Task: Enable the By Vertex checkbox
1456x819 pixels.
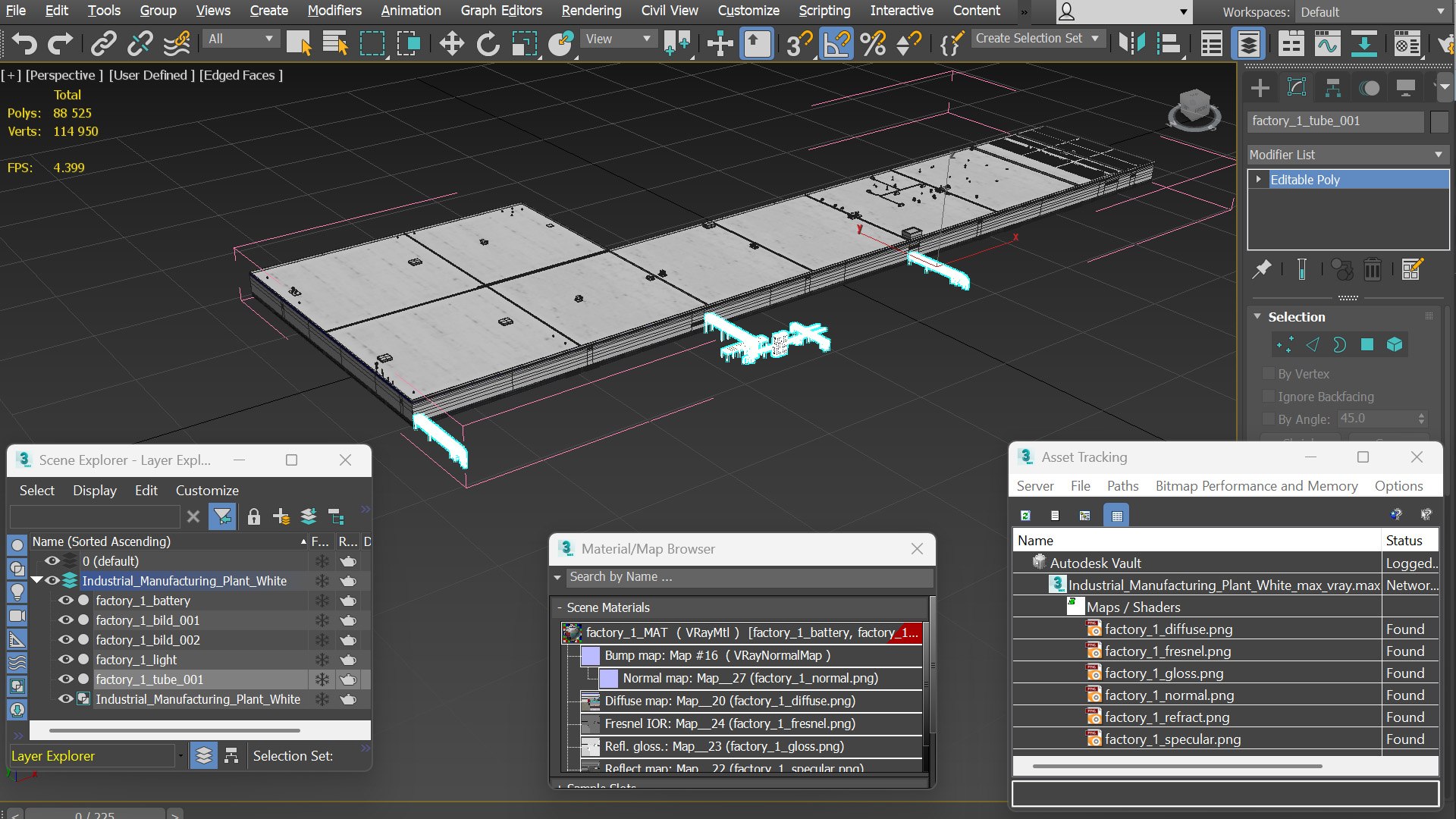Action: tap(1268, 374)
